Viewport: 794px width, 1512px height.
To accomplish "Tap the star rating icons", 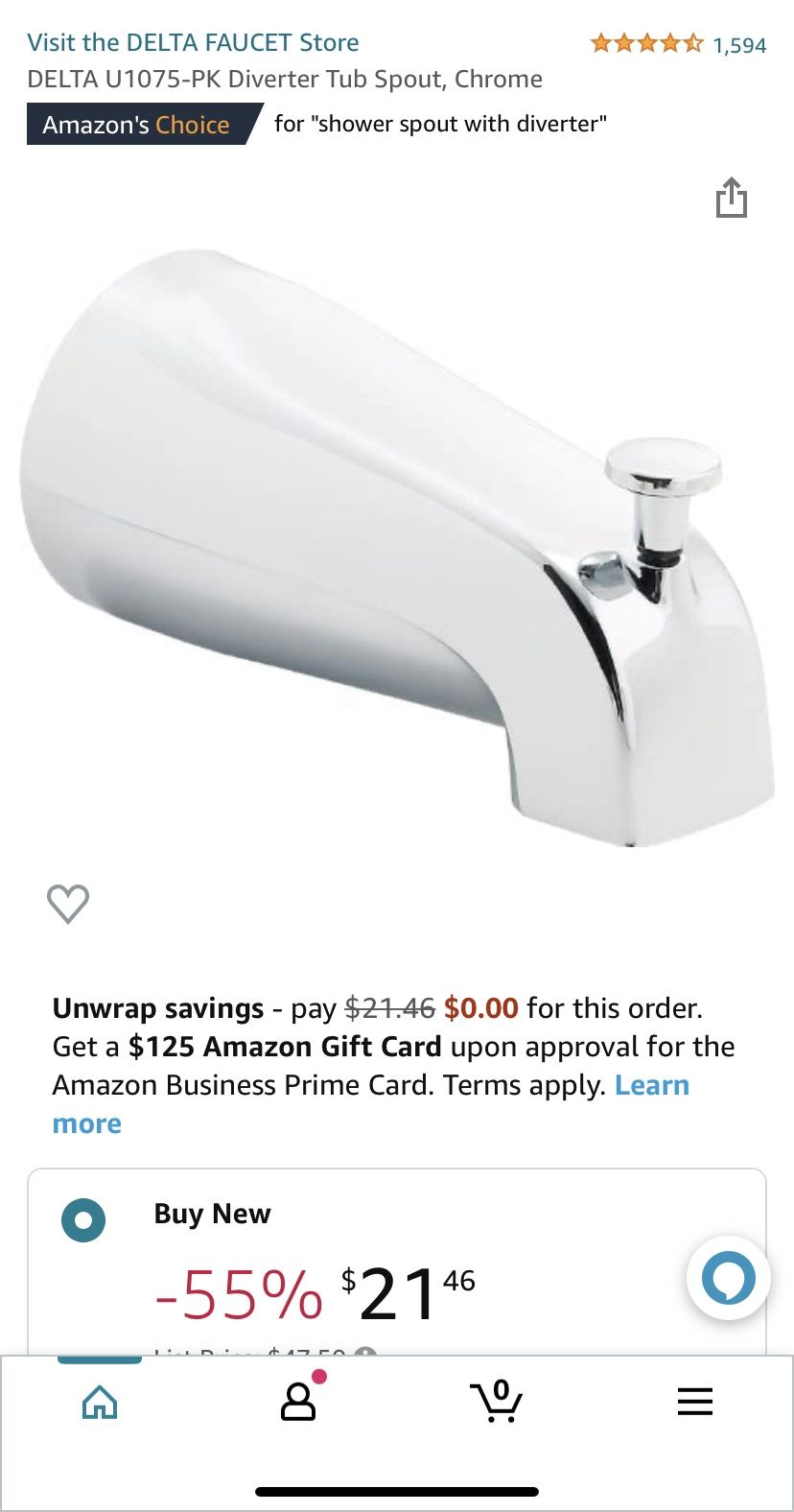I will tap(646, 43).
